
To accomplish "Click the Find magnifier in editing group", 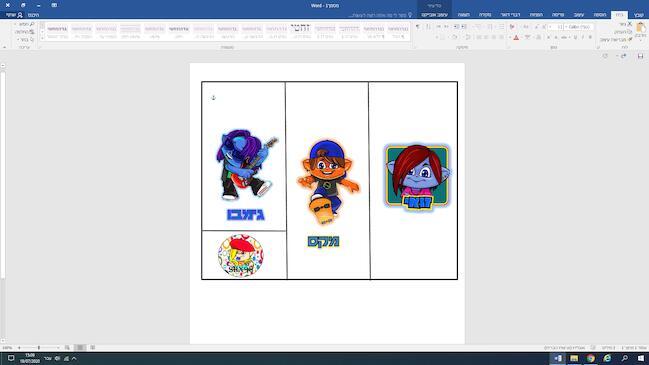I will point(32,24).
